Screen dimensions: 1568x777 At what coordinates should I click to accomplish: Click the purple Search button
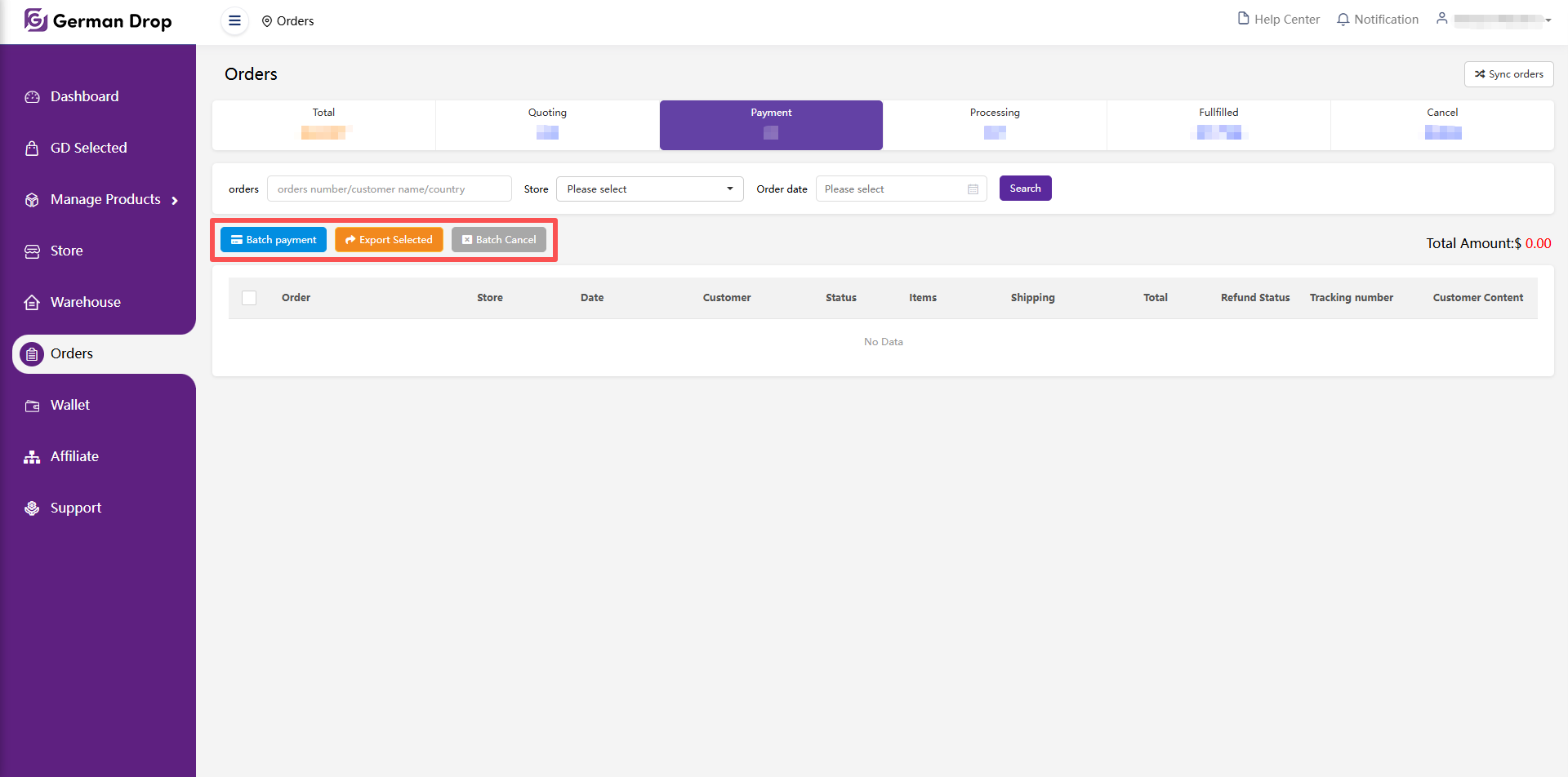[1025, 189]
